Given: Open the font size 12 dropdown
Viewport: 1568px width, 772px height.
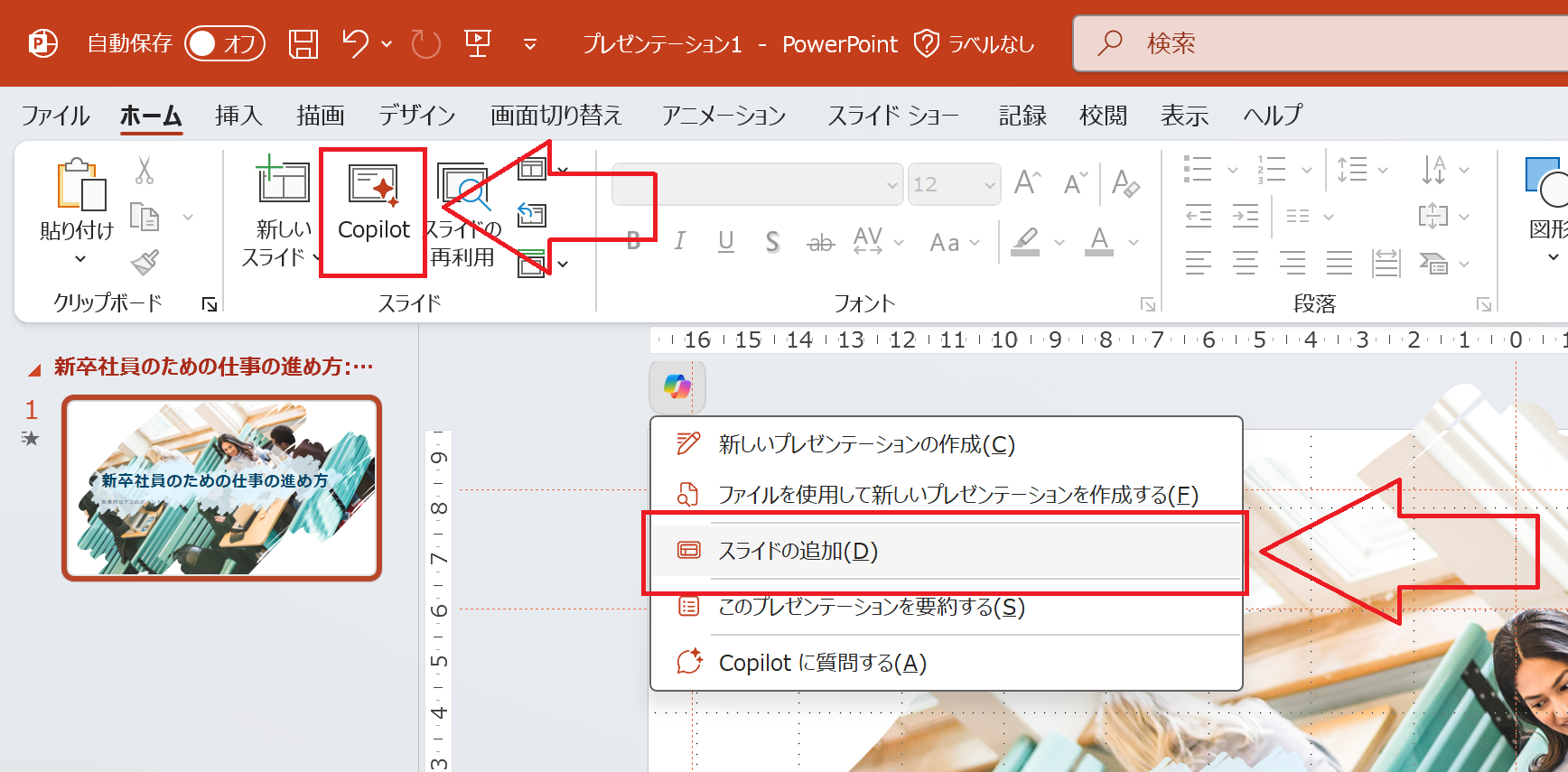Looking at the screenshot, I should [990, 185].
